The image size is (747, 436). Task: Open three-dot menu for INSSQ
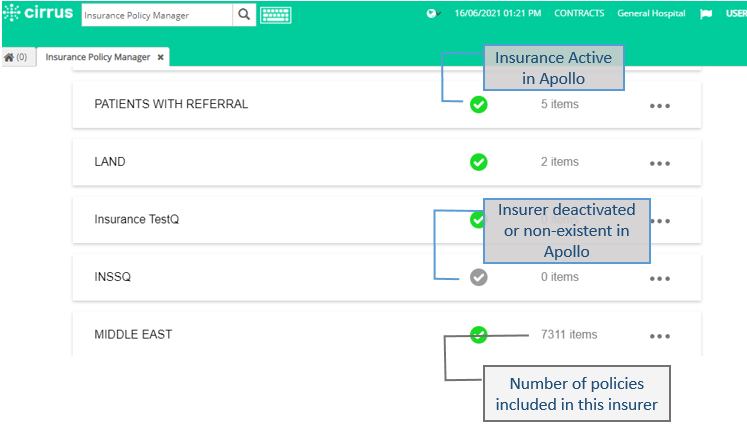tap(660, 279)
